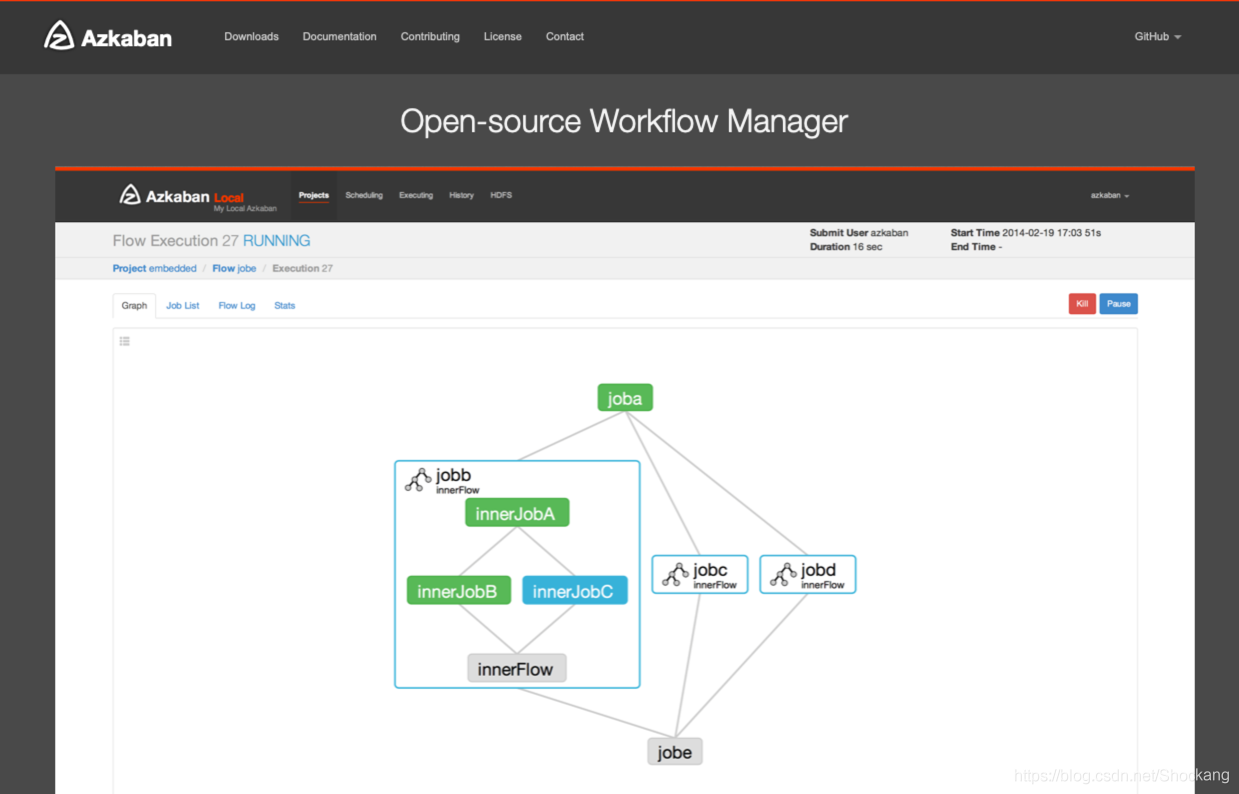Click the jobd embedded flow icon
This screenshot has height=794, width=1239.
pyautogui.click(x=783, y=574)
